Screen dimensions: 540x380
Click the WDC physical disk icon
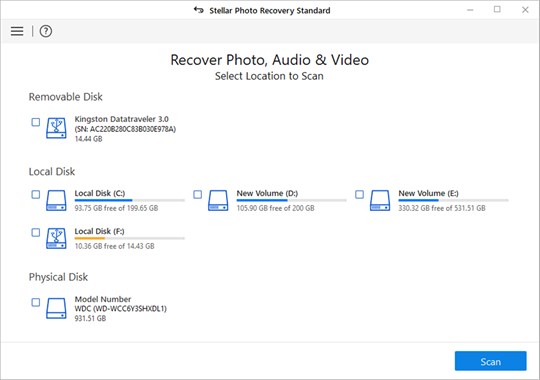56,308
